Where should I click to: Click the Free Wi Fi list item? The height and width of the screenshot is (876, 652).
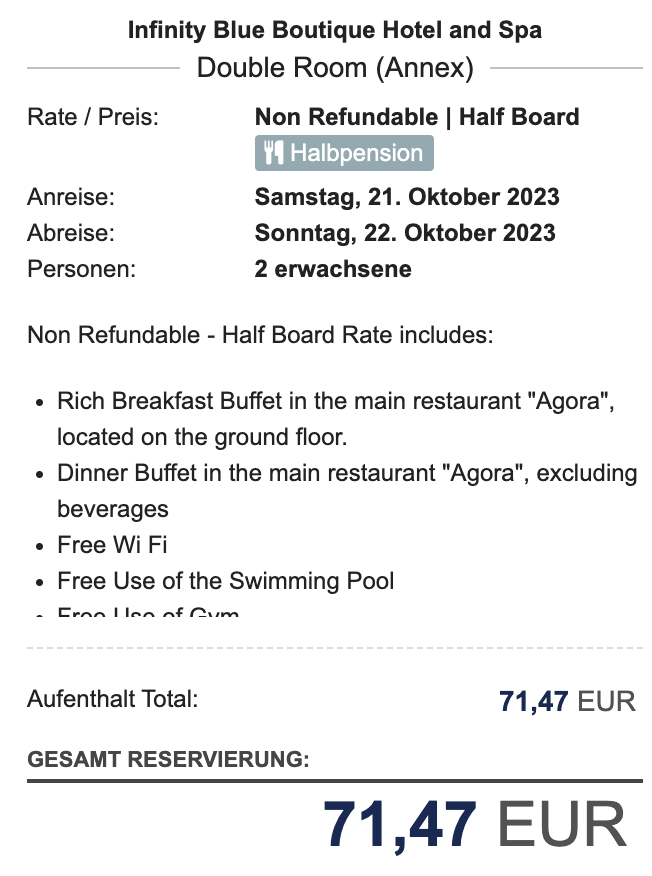pyautogui.click(x=112, y=545)
